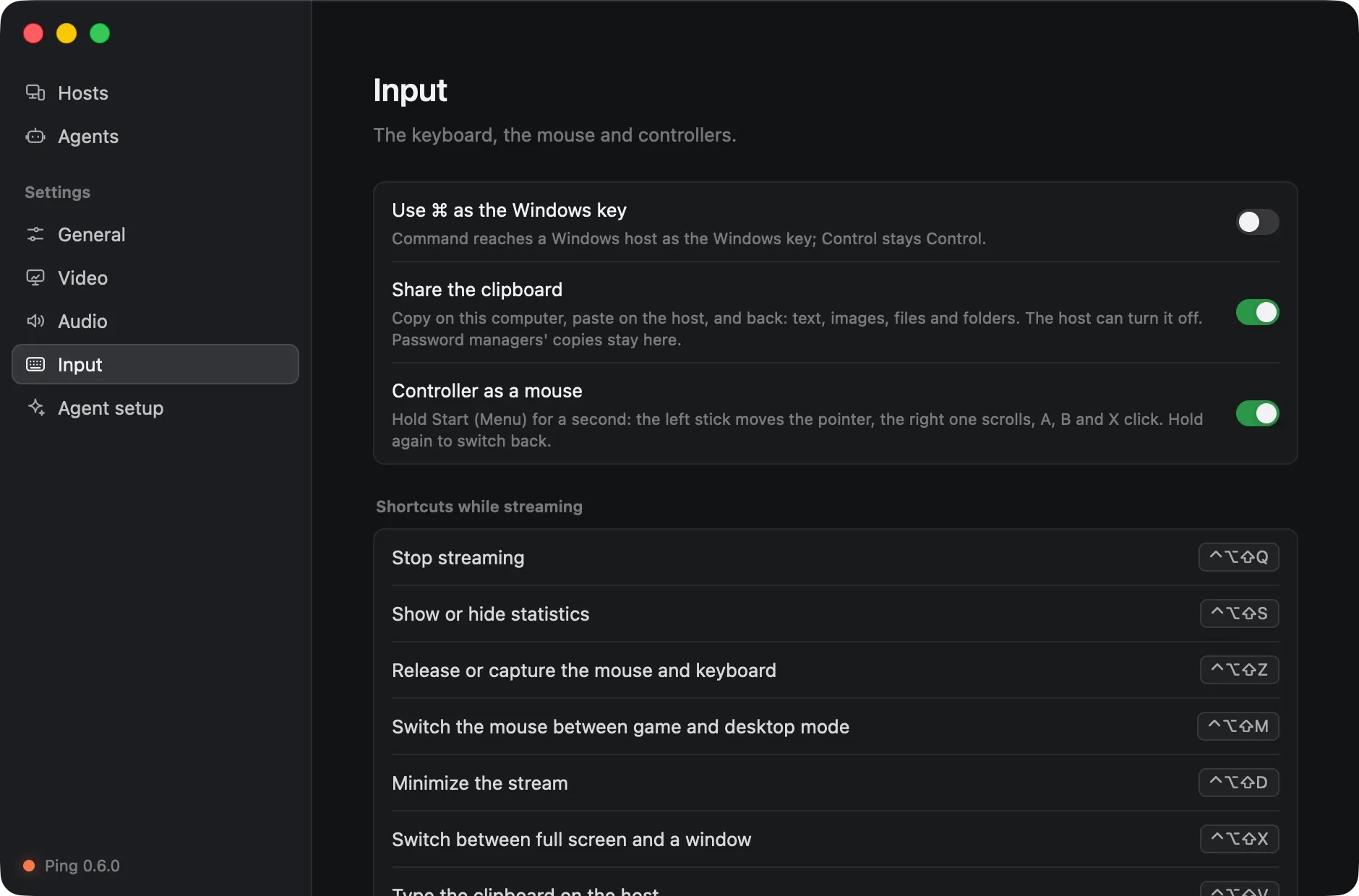Open Agent setup settings

(155, 408)
